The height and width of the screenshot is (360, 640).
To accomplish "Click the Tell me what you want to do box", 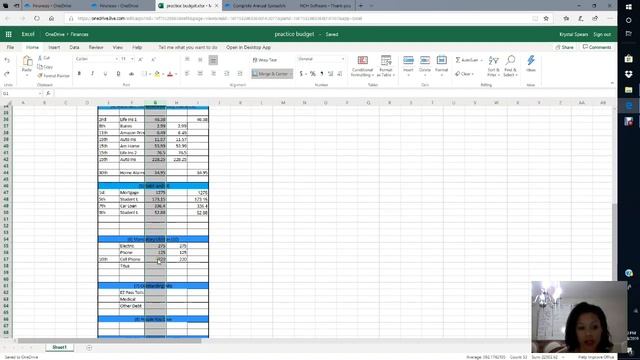I will [x=188, y=47].
